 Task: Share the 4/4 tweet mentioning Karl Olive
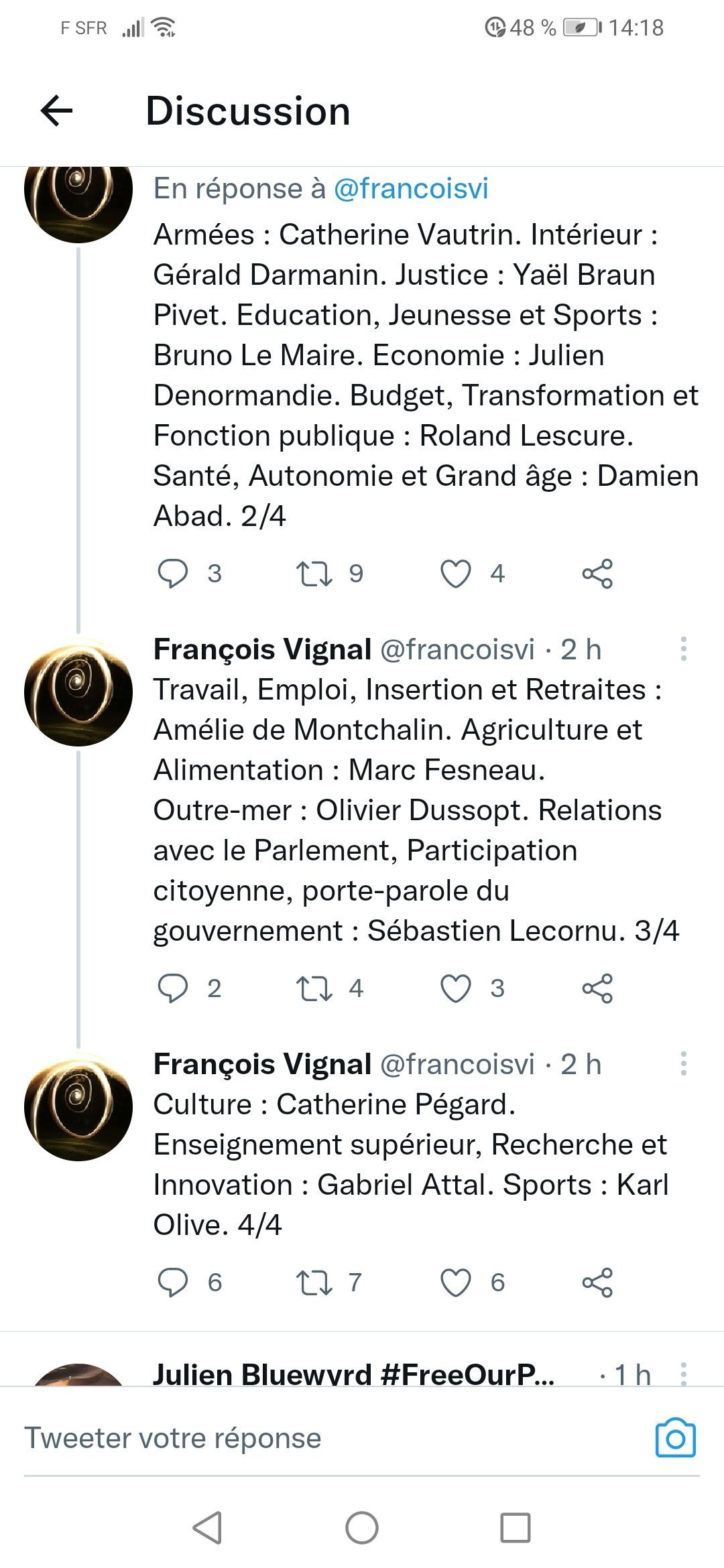pos(597,1283)
